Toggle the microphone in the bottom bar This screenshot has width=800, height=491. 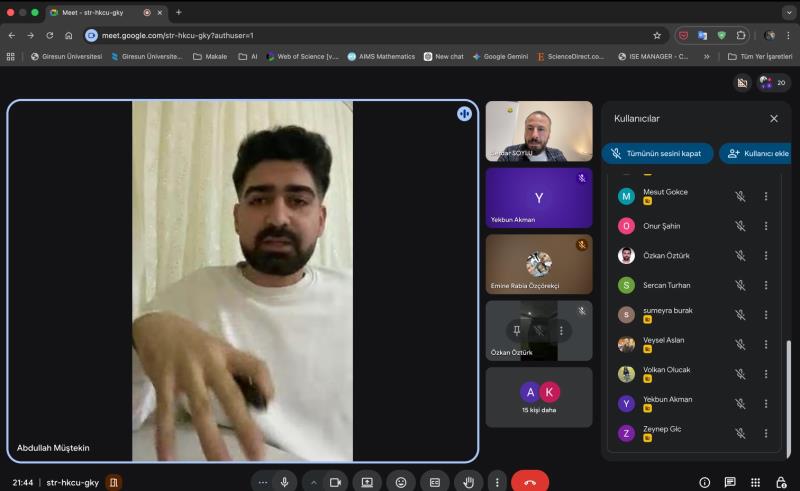(x=285, y=482)
